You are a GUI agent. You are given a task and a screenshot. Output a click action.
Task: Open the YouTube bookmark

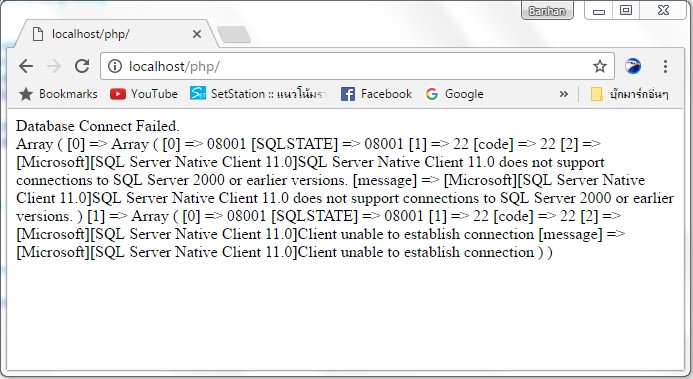(144, 94)
